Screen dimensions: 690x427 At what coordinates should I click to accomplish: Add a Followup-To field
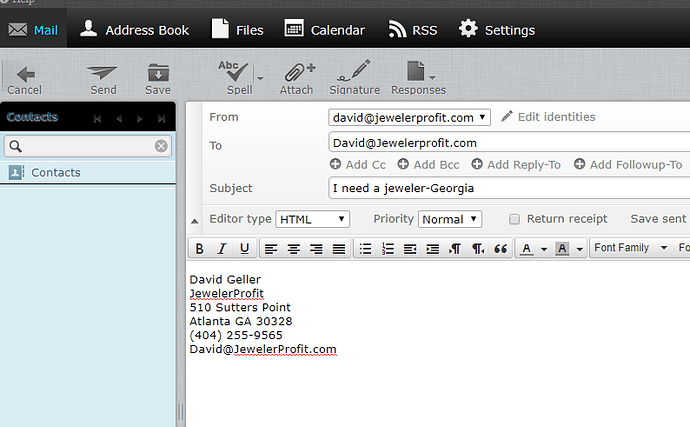pos(628,165)
